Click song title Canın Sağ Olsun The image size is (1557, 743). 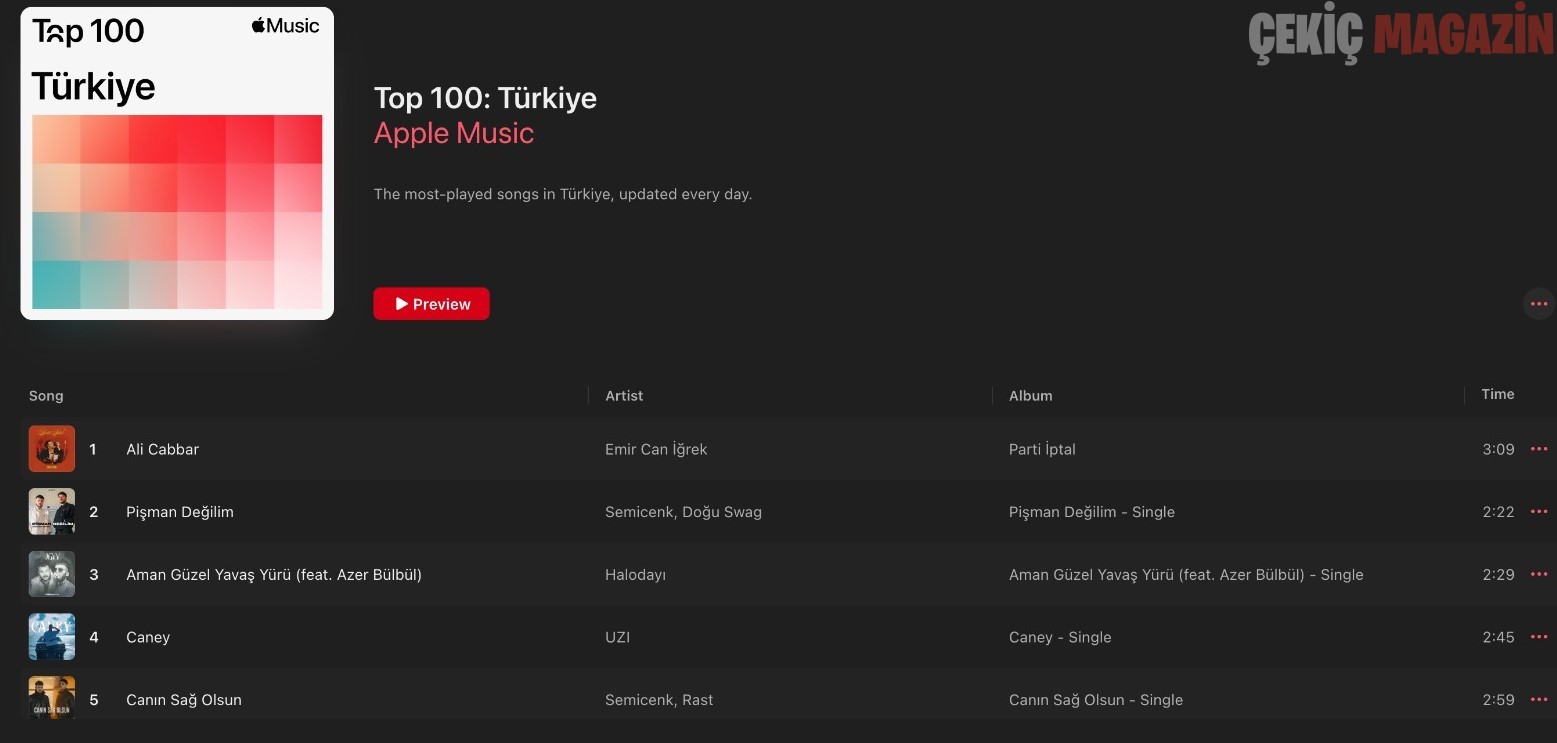(x=184, y=700)
